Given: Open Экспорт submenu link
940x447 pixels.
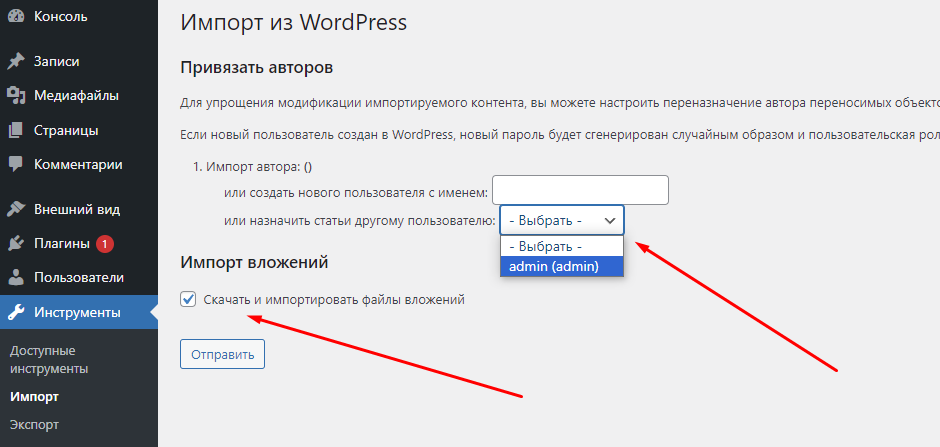Looking at the screenshot, I should (x=34, y=425).
